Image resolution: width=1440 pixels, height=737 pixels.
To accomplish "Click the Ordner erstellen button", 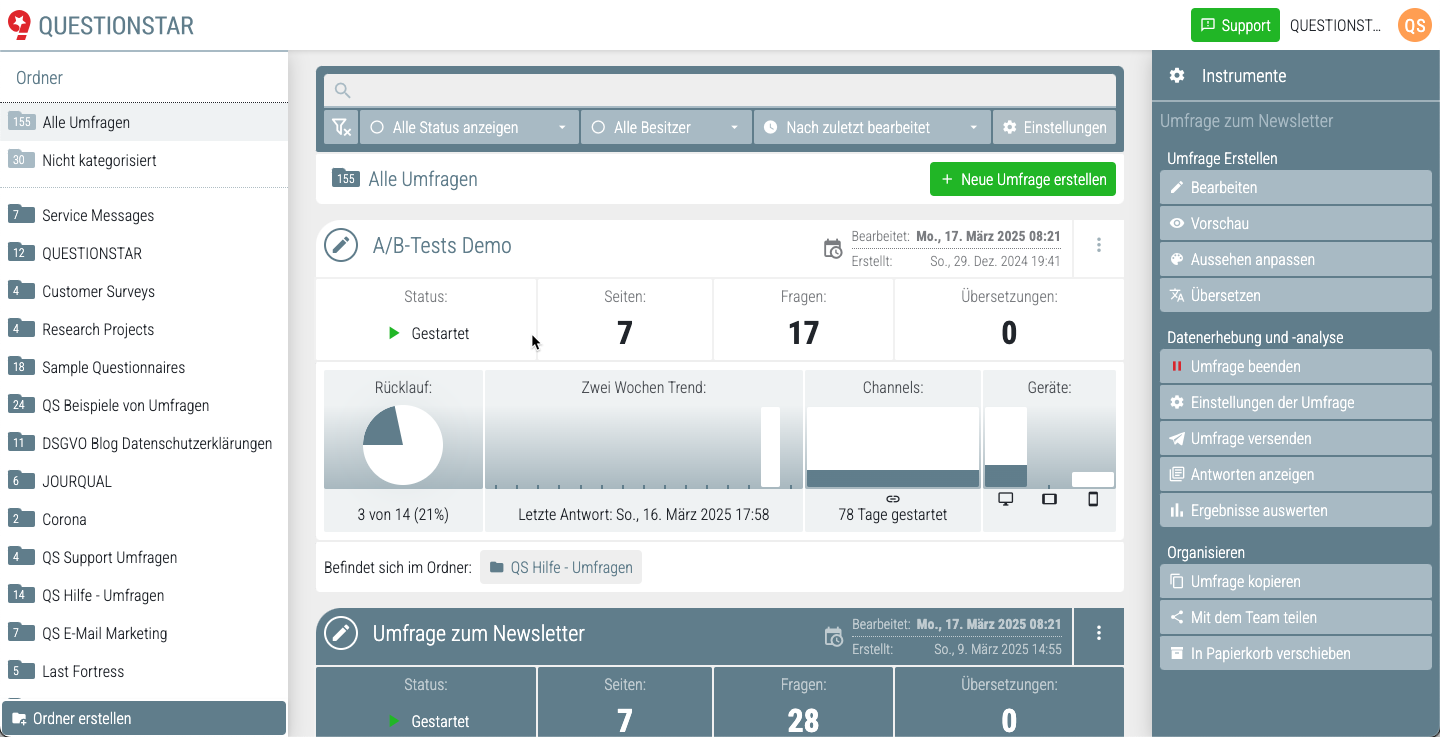I will [144, 718].
